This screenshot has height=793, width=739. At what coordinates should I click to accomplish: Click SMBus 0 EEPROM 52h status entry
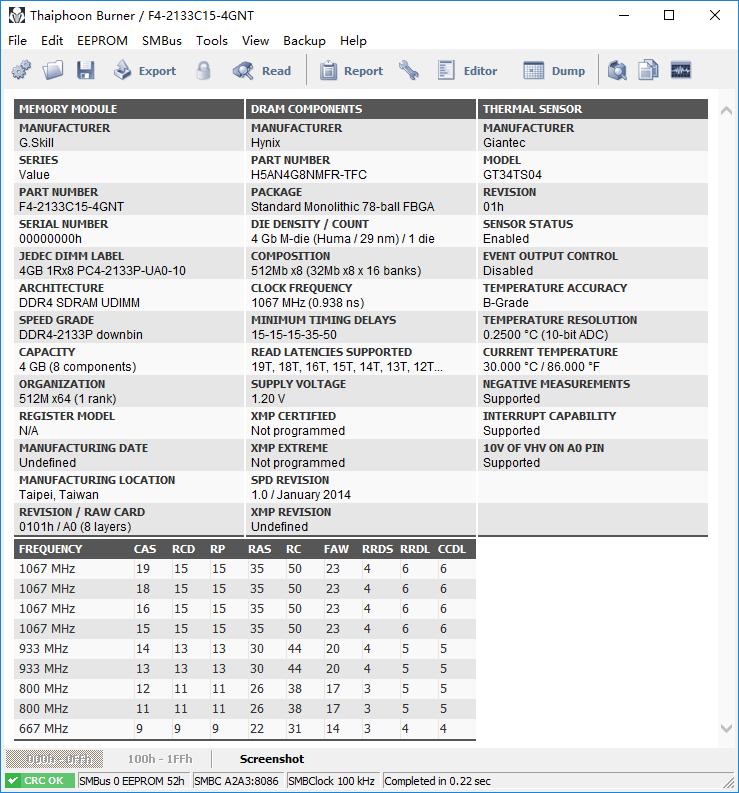coord(132,780)
